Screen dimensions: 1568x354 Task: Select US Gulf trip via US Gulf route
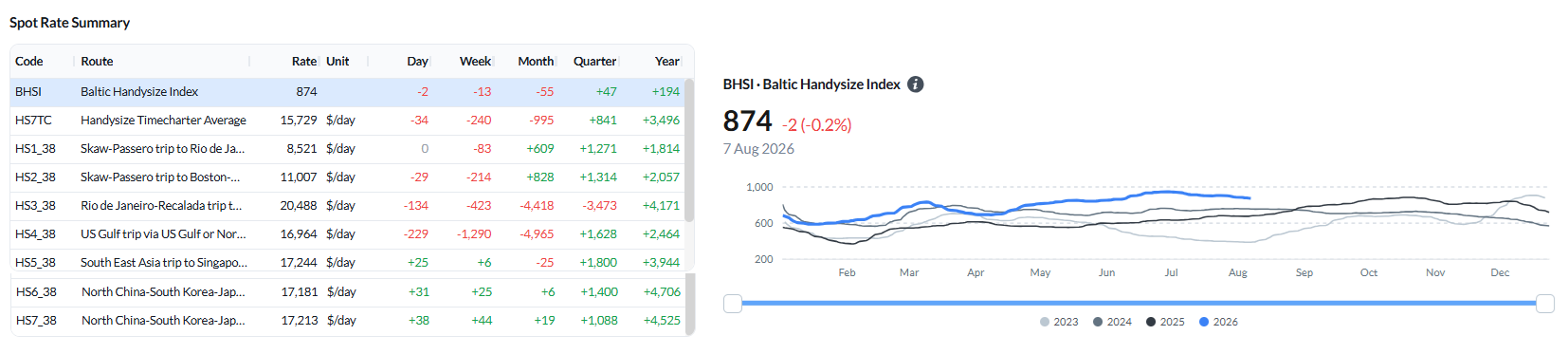click(x=163, y=234)
